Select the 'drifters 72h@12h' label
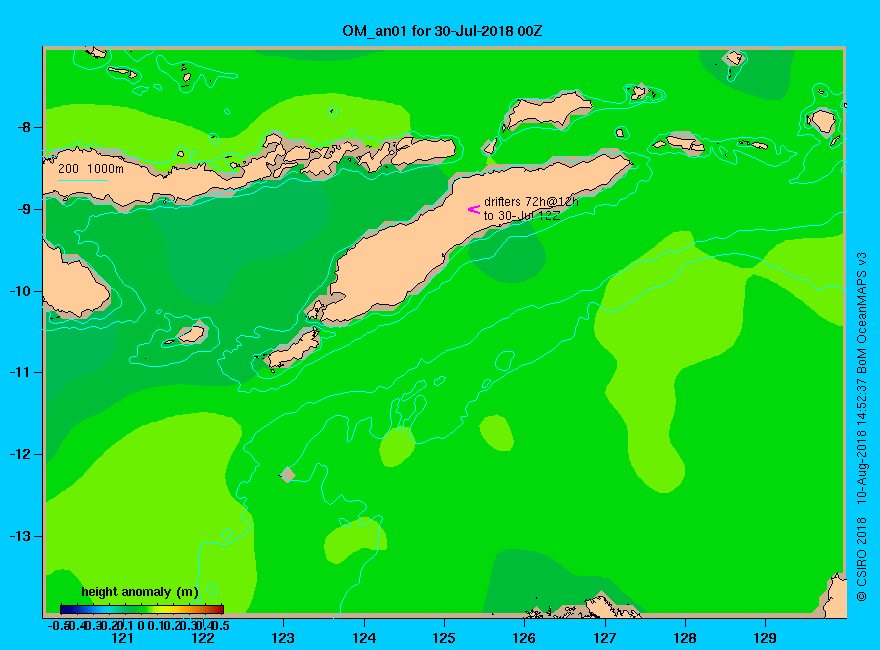The image size is (880, 650). coord(531,202)
